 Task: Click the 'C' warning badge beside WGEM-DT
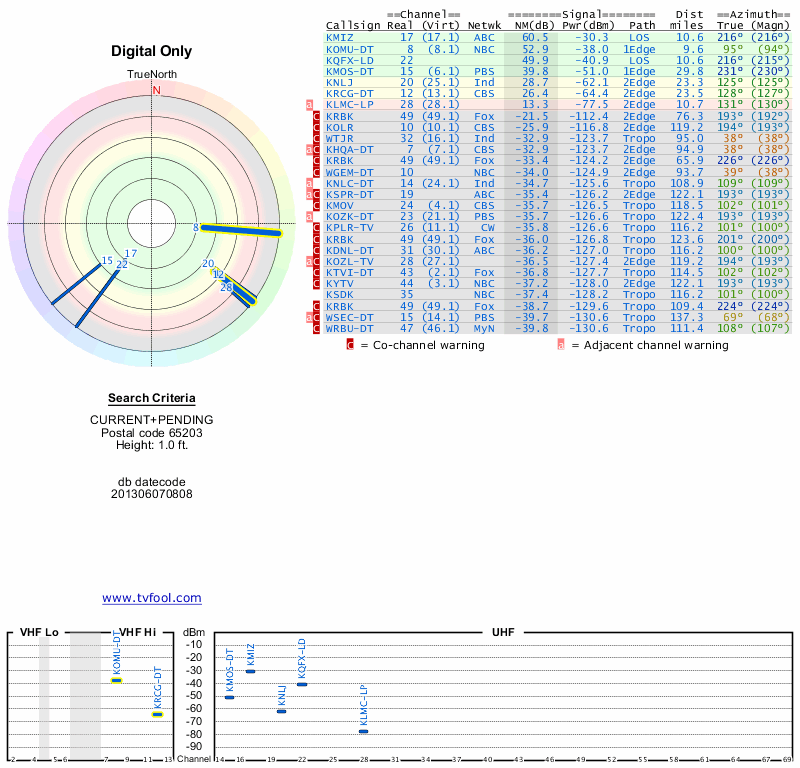tap(316, 172)
